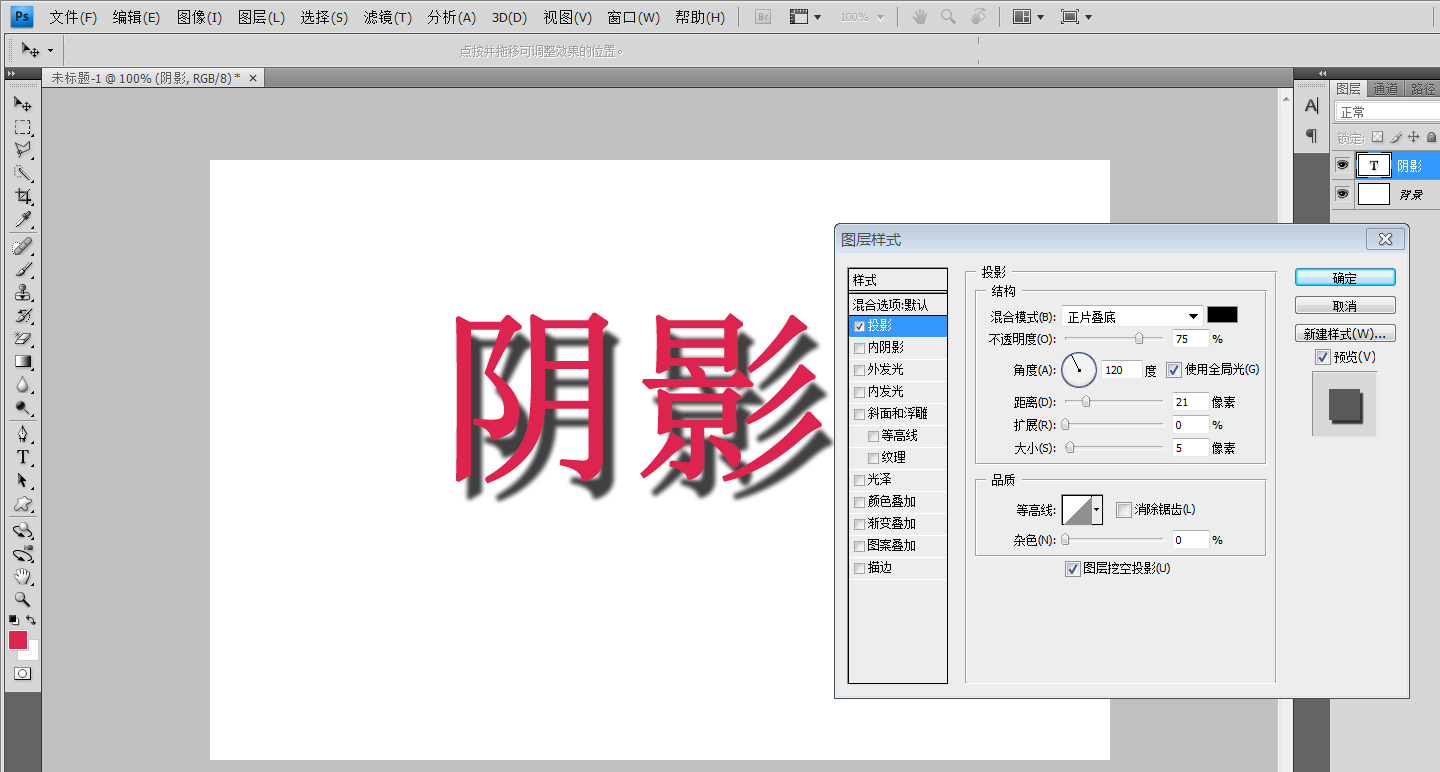Toggle 图层挖空投影 checkbox
The height and width of the screenshot is (772, 1440).
click(x=1073, y=569)
